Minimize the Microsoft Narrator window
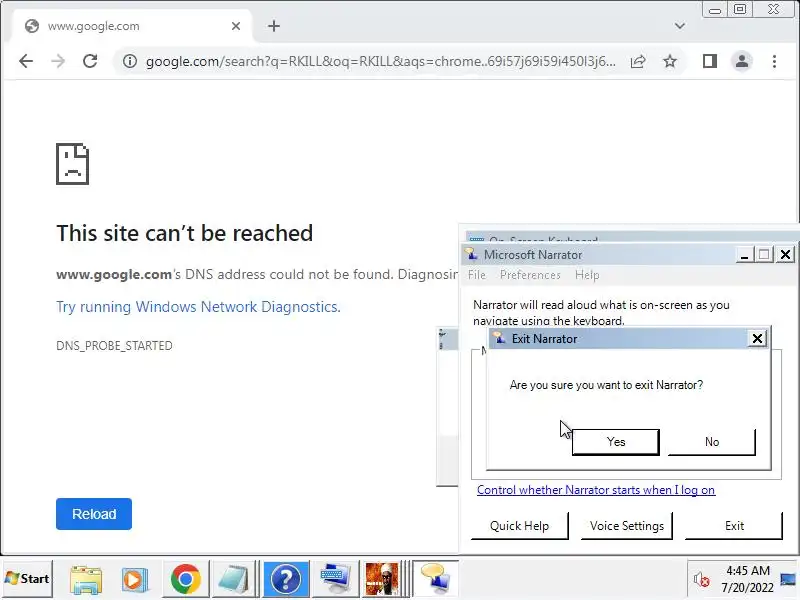The height and width of the screenshot is (600, 800). pyautogui.click(x=744, y=255)
